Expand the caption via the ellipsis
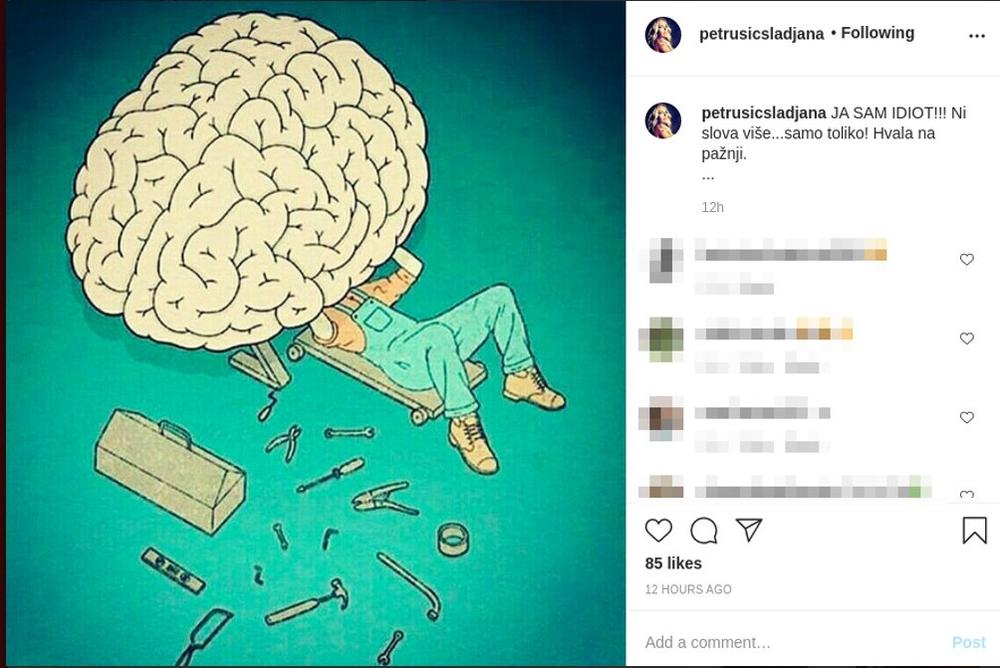 (708, 177)
